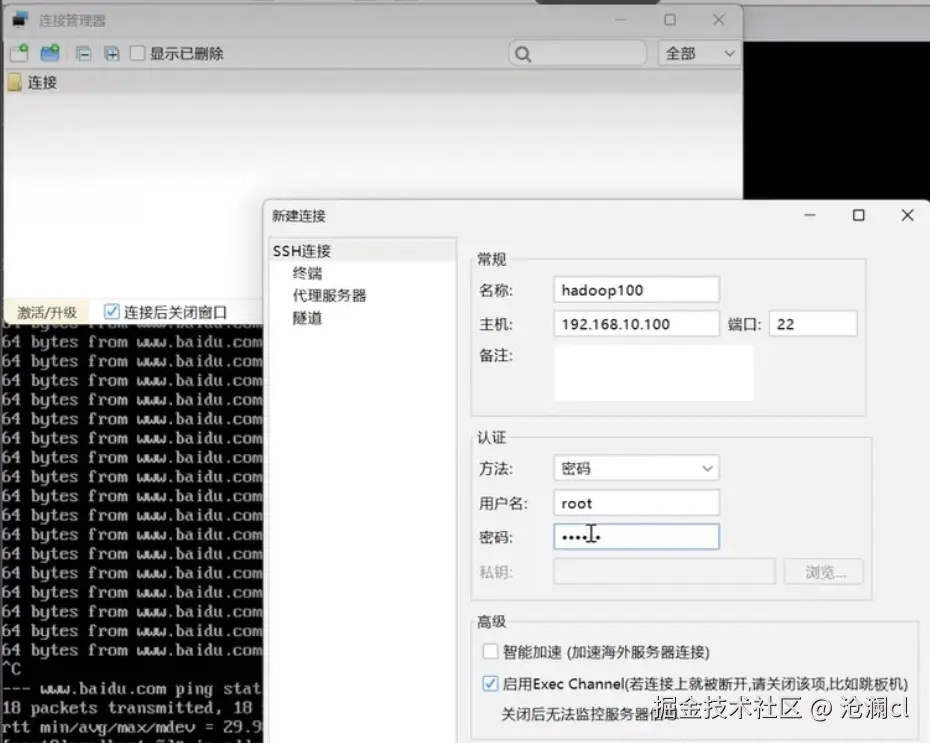Open the 终端 settings item

point(307,273)
